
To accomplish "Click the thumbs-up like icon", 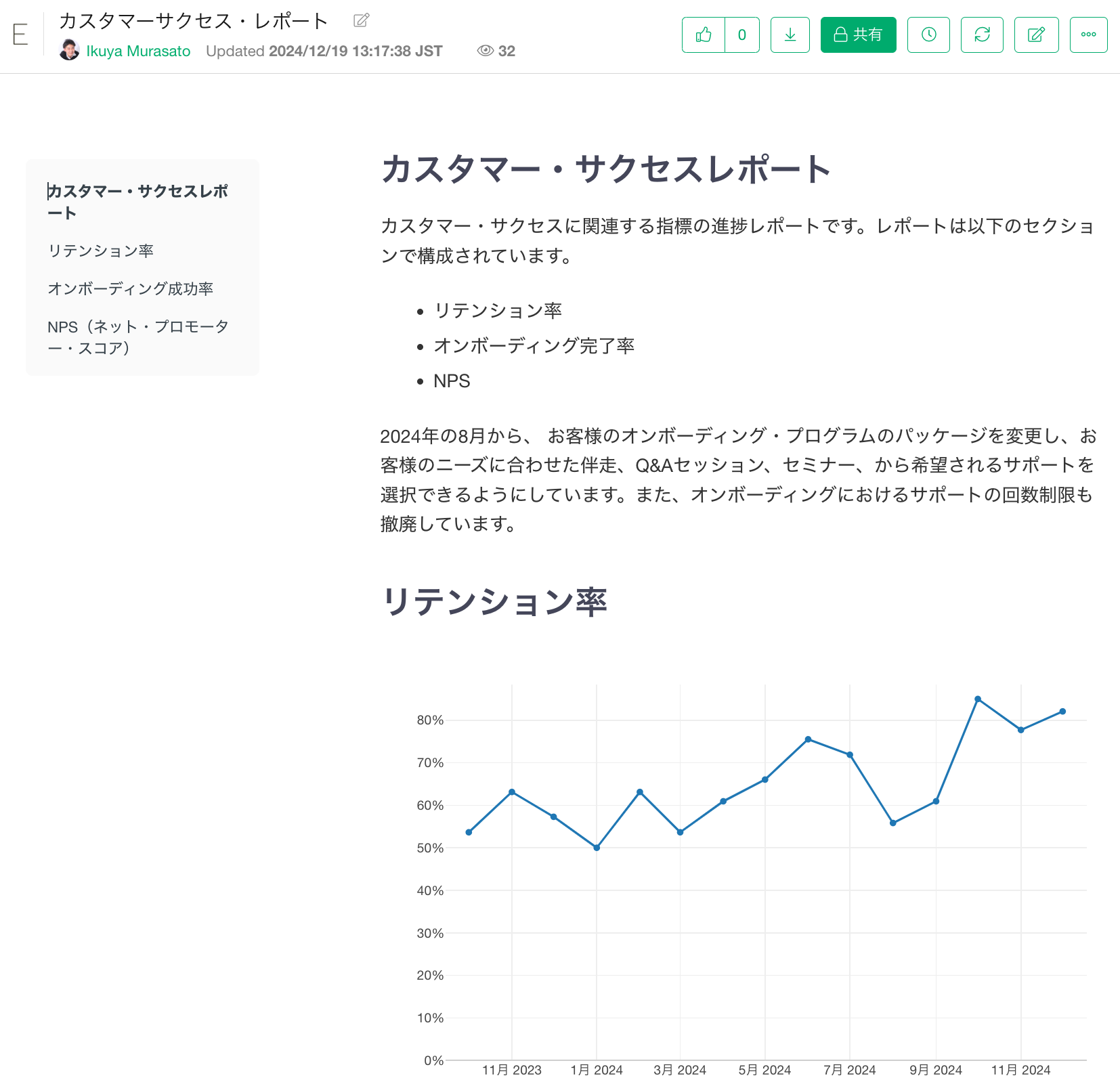I will tap(704, 35).
